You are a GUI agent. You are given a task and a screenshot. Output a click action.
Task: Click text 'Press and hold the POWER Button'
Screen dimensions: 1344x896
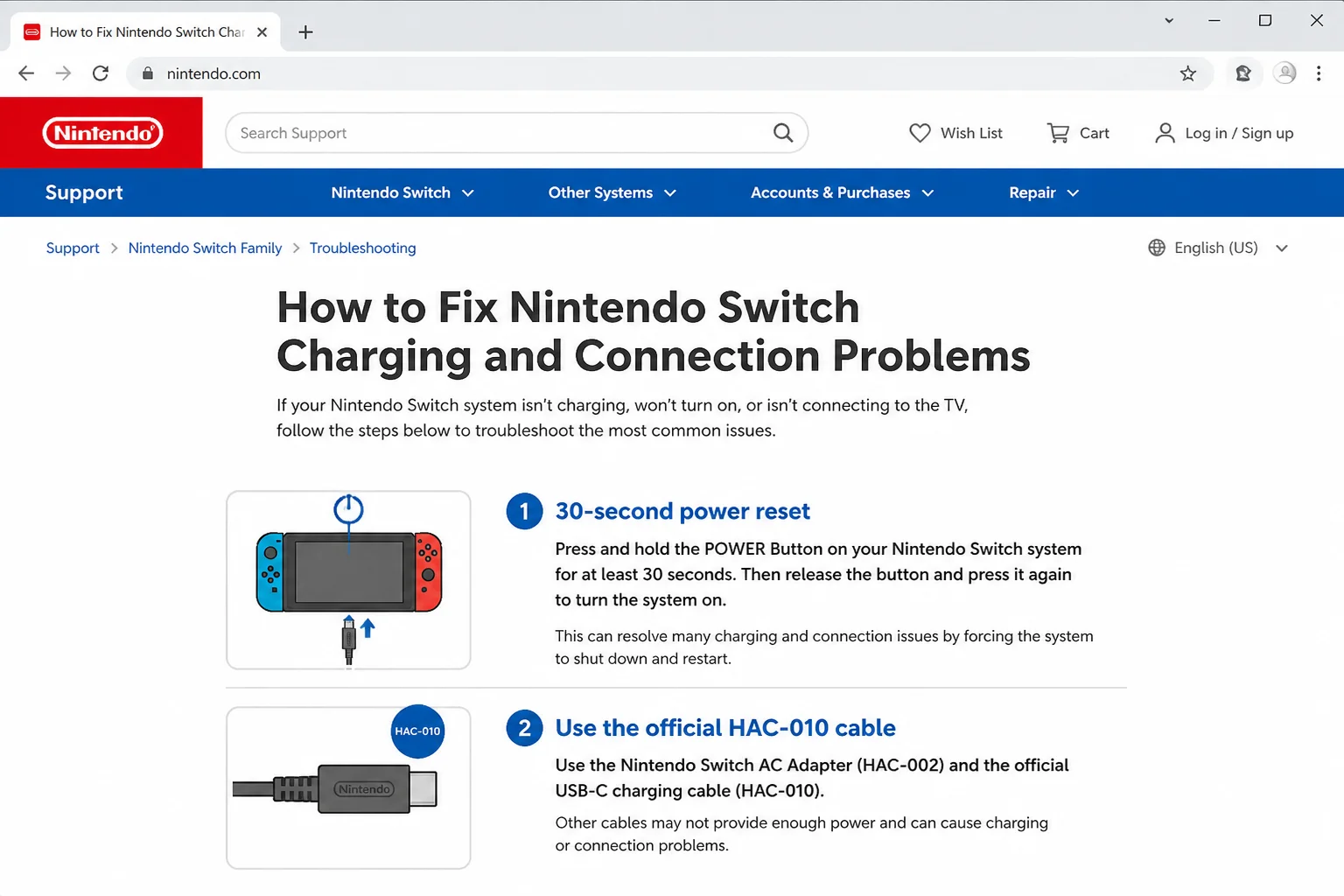click(689, 549)
